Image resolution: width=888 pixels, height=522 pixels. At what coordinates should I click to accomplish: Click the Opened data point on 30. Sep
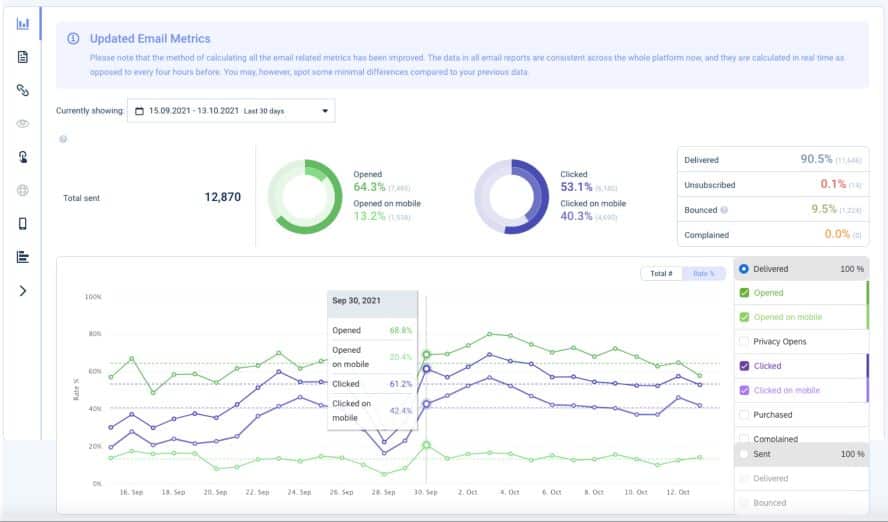click(x=426, y=355)
